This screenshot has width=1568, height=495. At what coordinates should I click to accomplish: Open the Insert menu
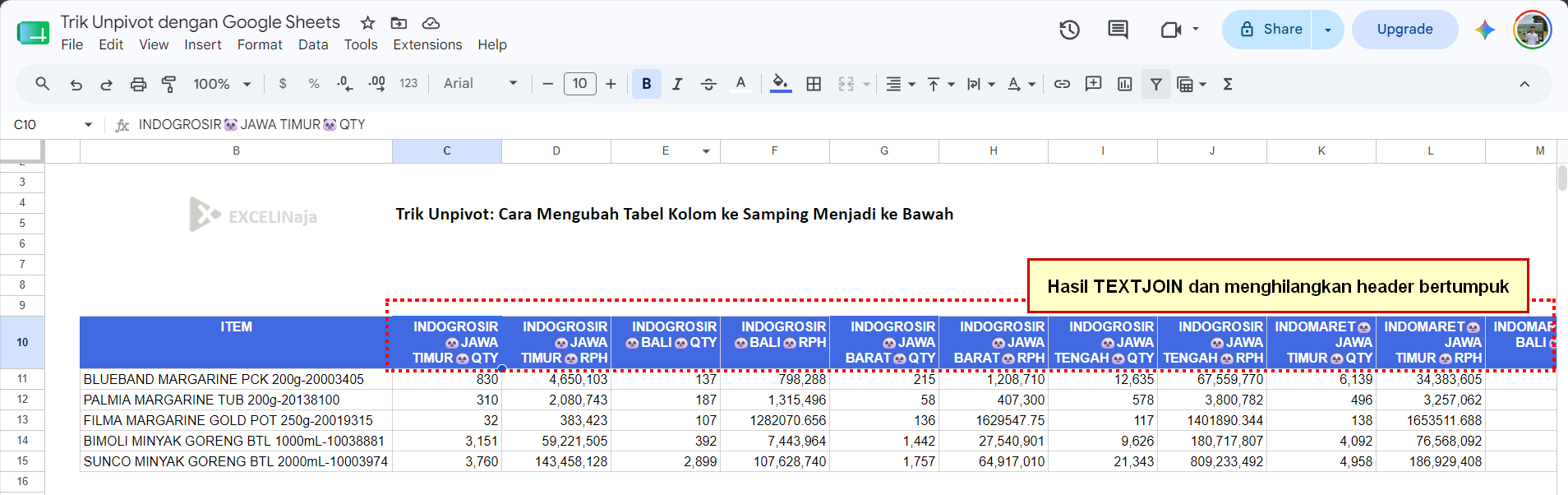203,44
